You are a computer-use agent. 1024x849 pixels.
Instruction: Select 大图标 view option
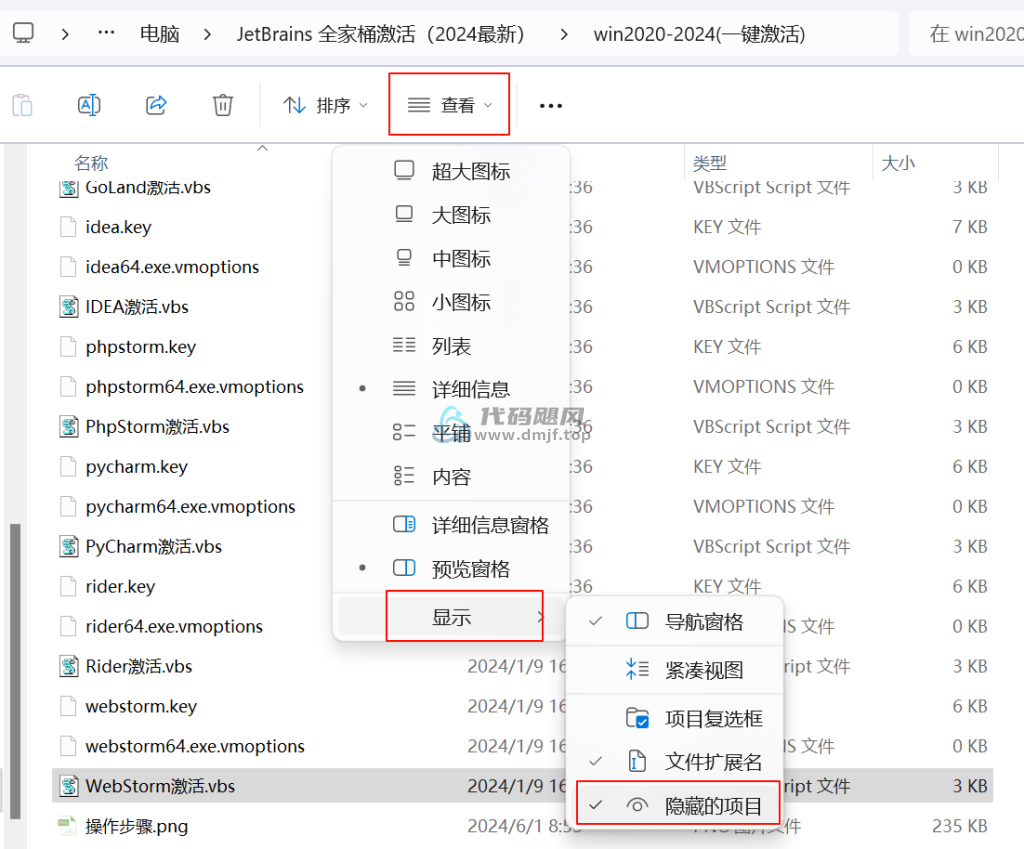(451, 215)
